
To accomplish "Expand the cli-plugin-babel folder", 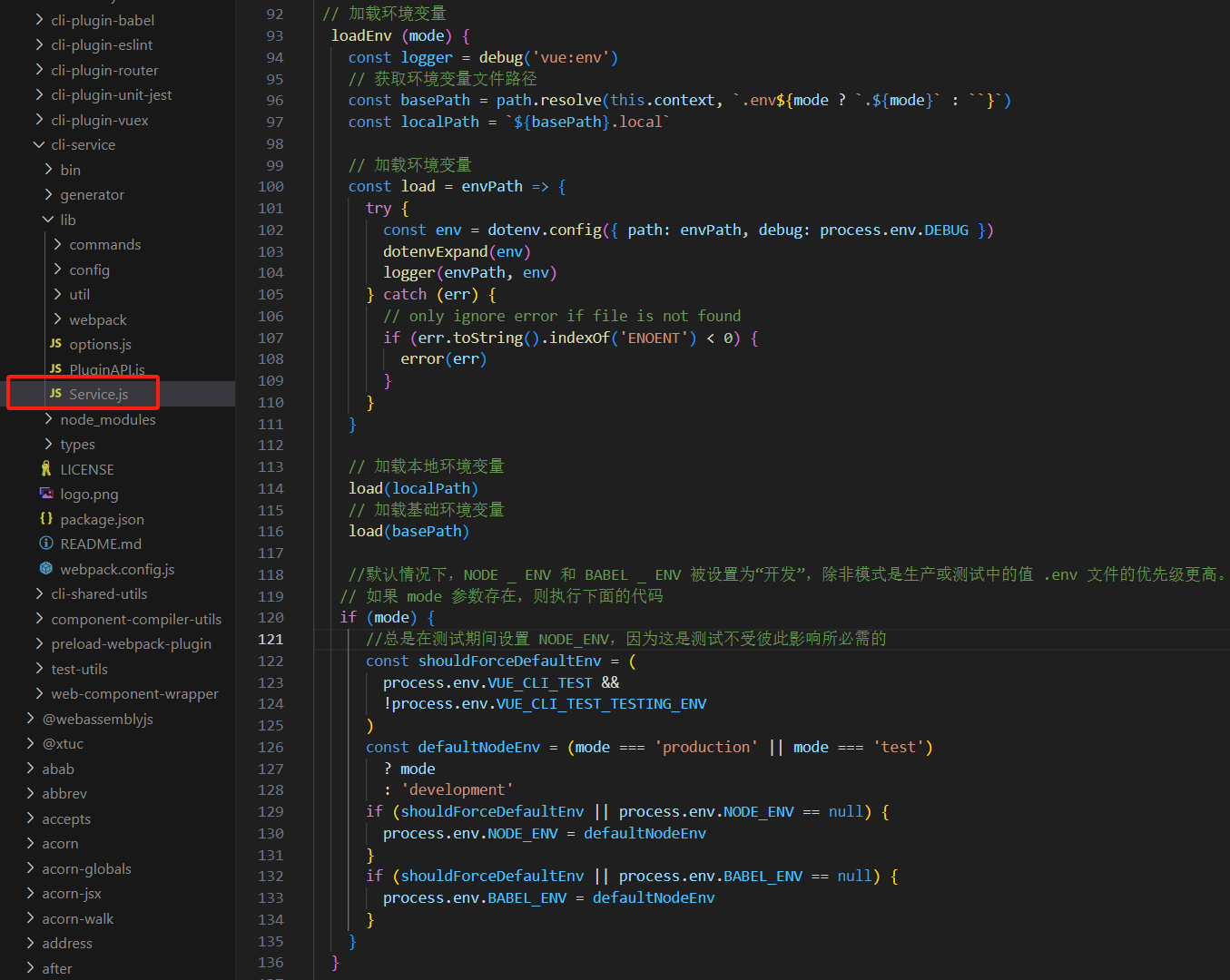I will click(x=39, y=20).
